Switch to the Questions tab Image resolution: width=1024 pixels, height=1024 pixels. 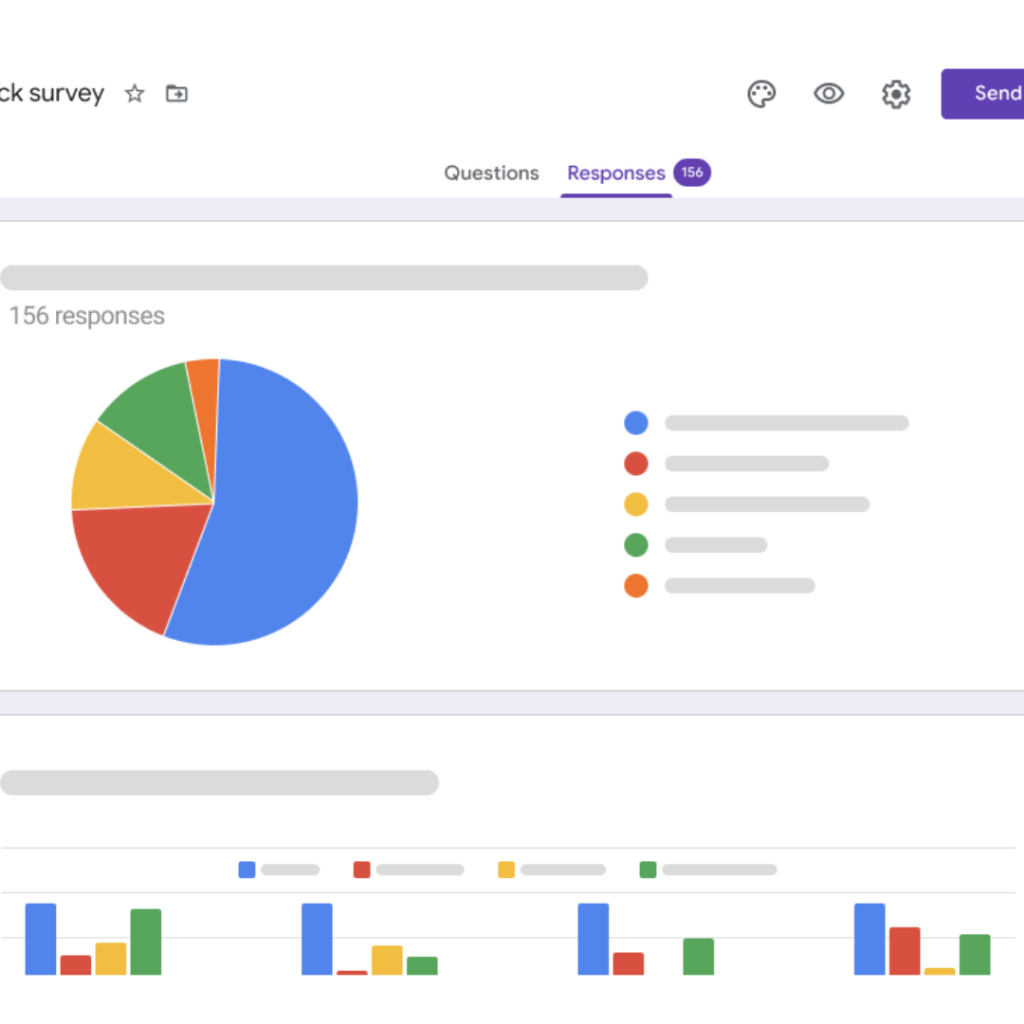[491, 173]
